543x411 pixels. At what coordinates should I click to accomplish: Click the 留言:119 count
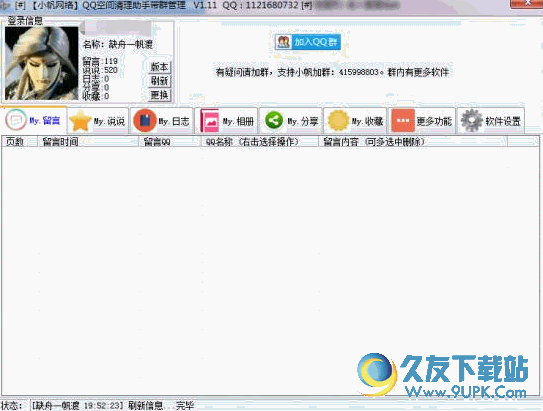(100, 61)
